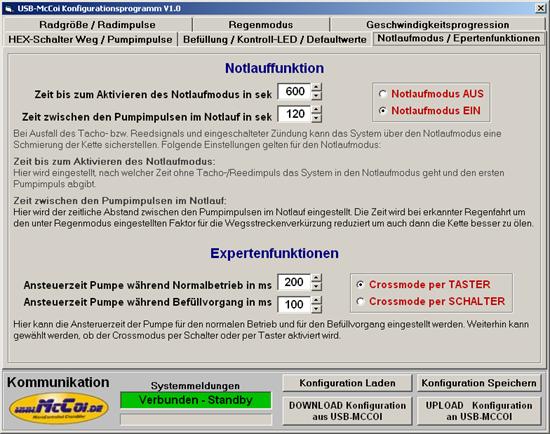Select Notlaufmodus EIN radio button
The width and height of the screenshot is (550, 434).
click(383, 111)
